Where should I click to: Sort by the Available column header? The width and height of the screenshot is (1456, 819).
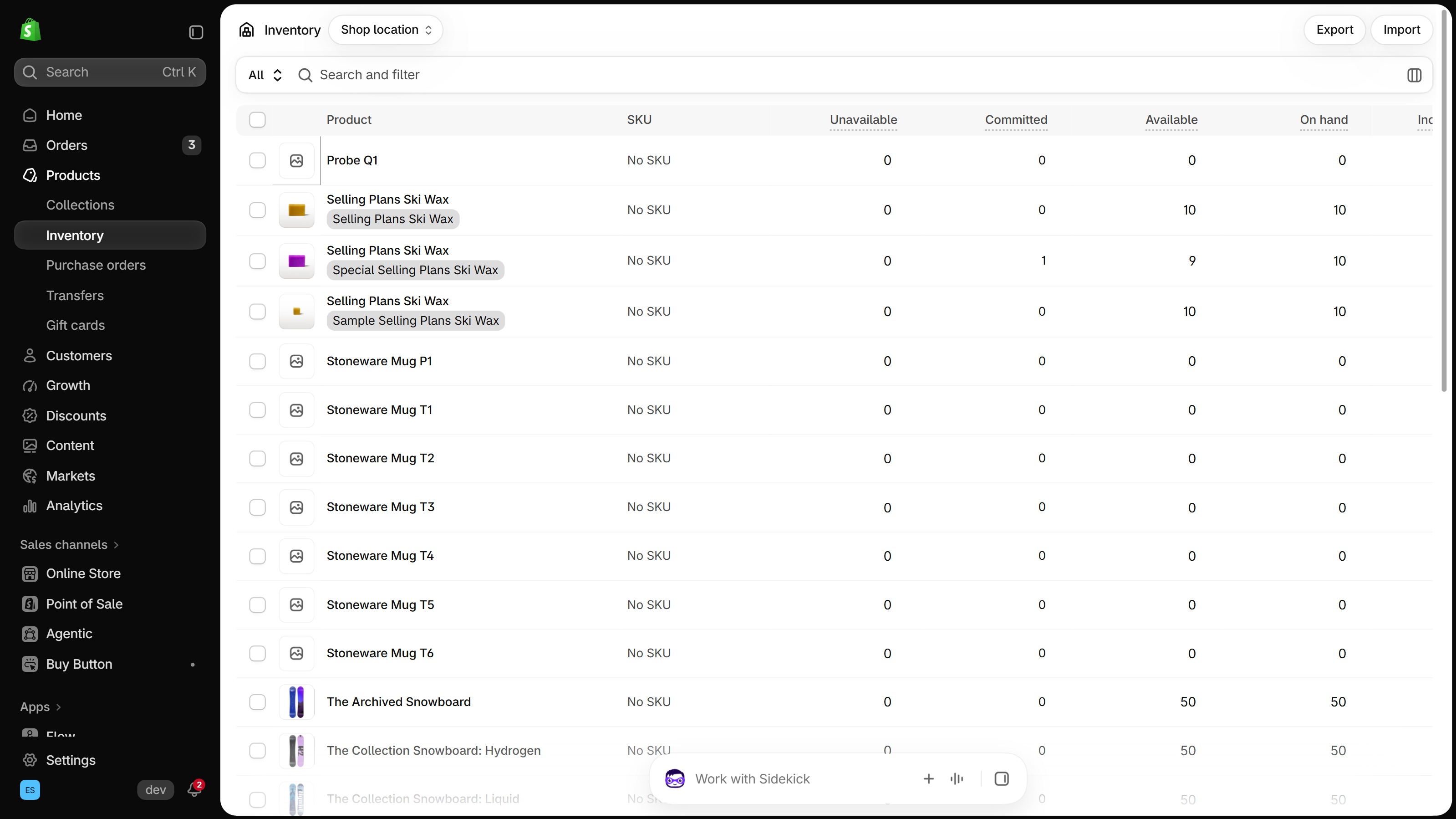click(1171, 120)
